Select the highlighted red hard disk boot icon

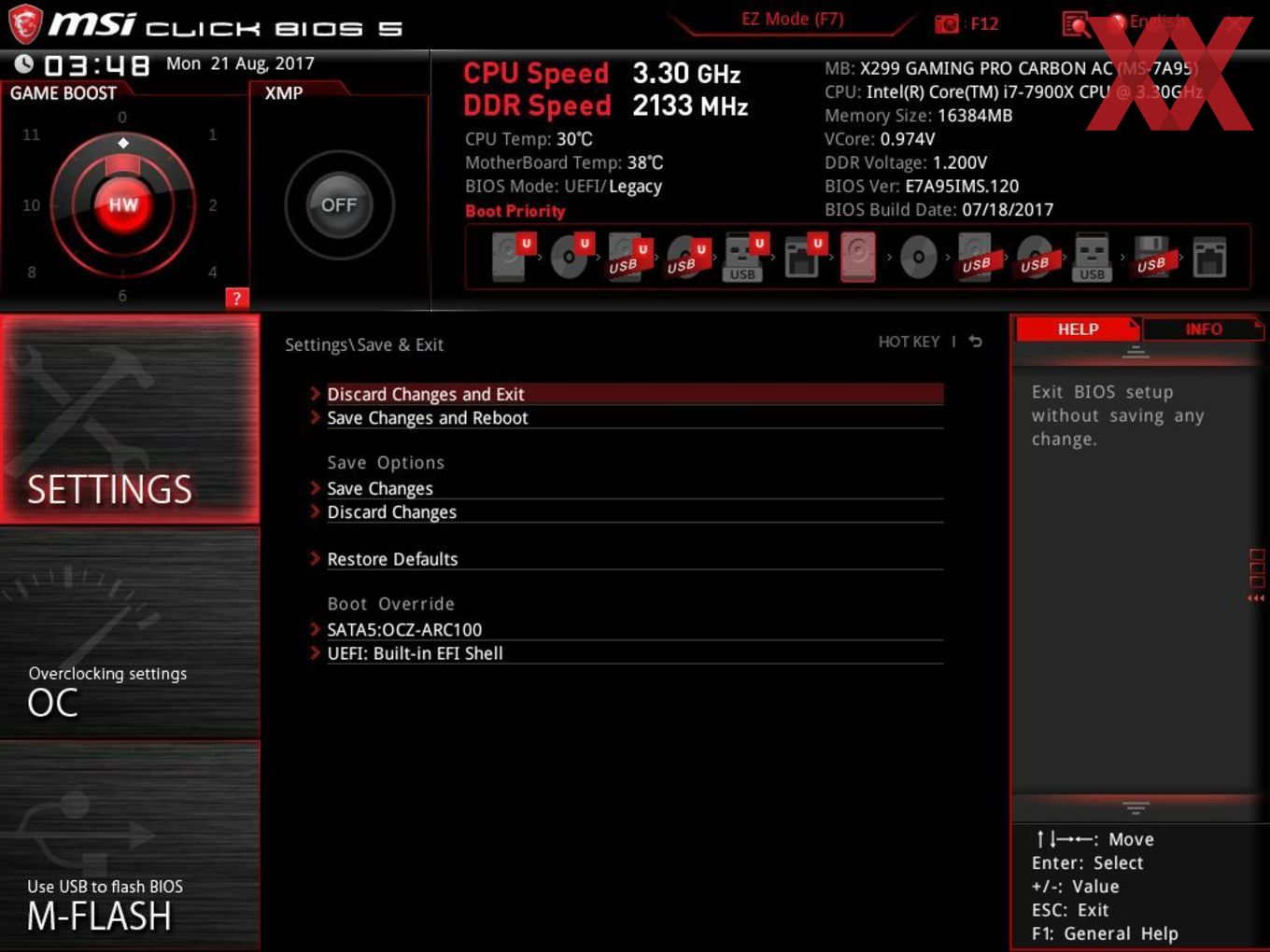pyautogui.click(x=858, y=257)
